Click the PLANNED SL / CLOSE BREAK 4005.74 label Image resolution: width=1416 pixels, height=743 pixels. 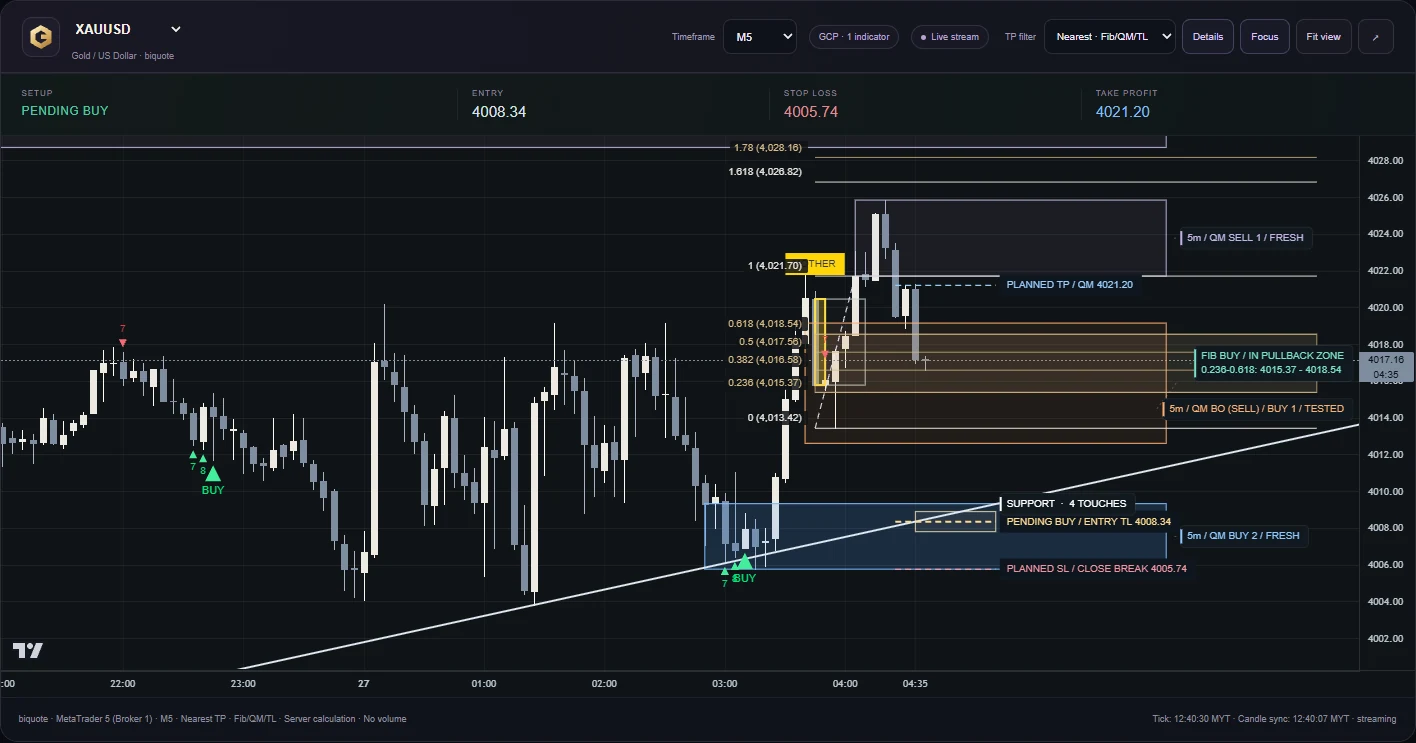click(x=1097, y=568)
